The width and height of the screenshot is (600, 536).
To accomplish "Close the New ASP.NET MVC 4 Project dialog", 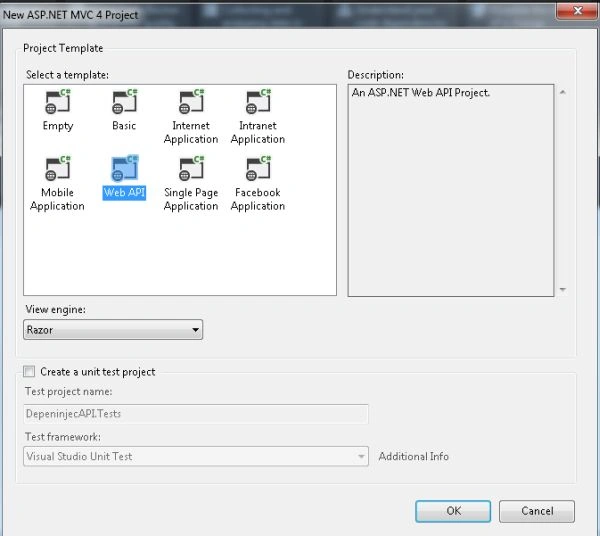I will tap(577, 11).
